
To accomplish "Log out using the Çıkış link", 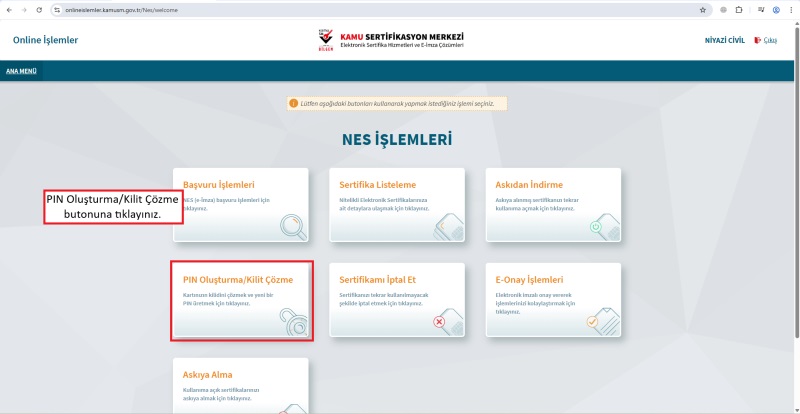I will [x=769, y=40].
